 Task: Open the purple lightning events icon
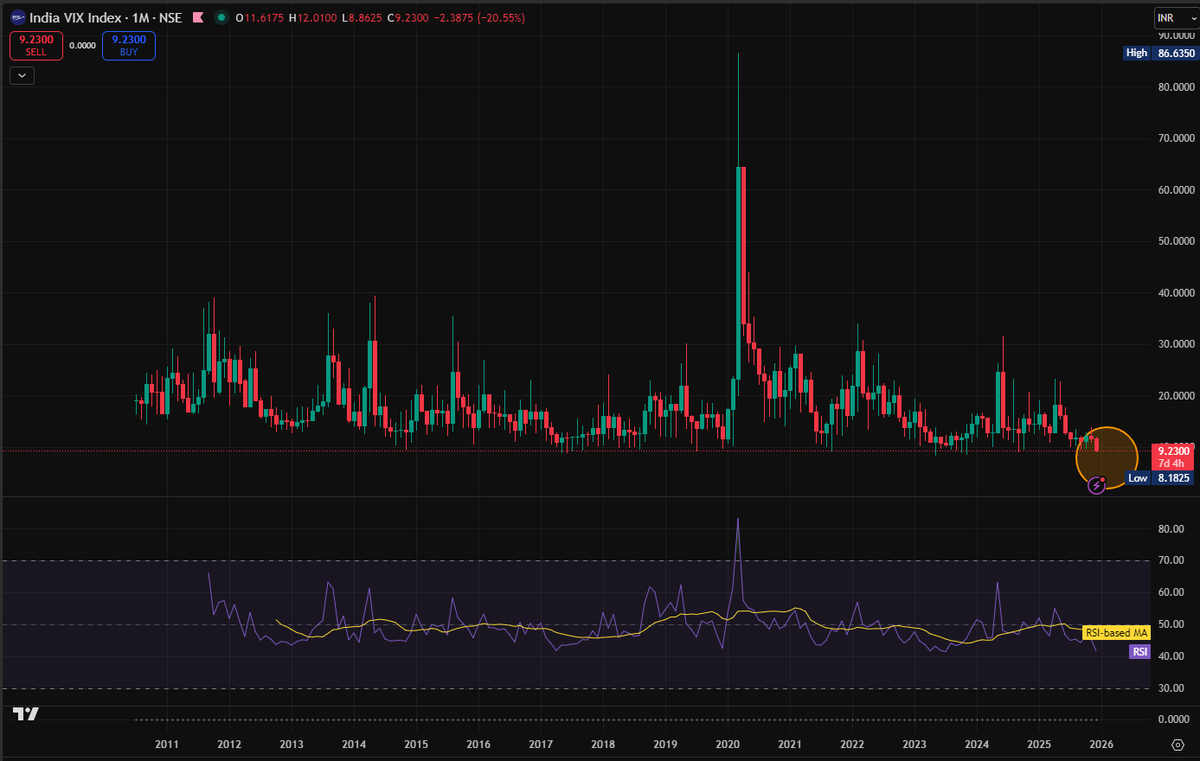[x=1096, y=485]
